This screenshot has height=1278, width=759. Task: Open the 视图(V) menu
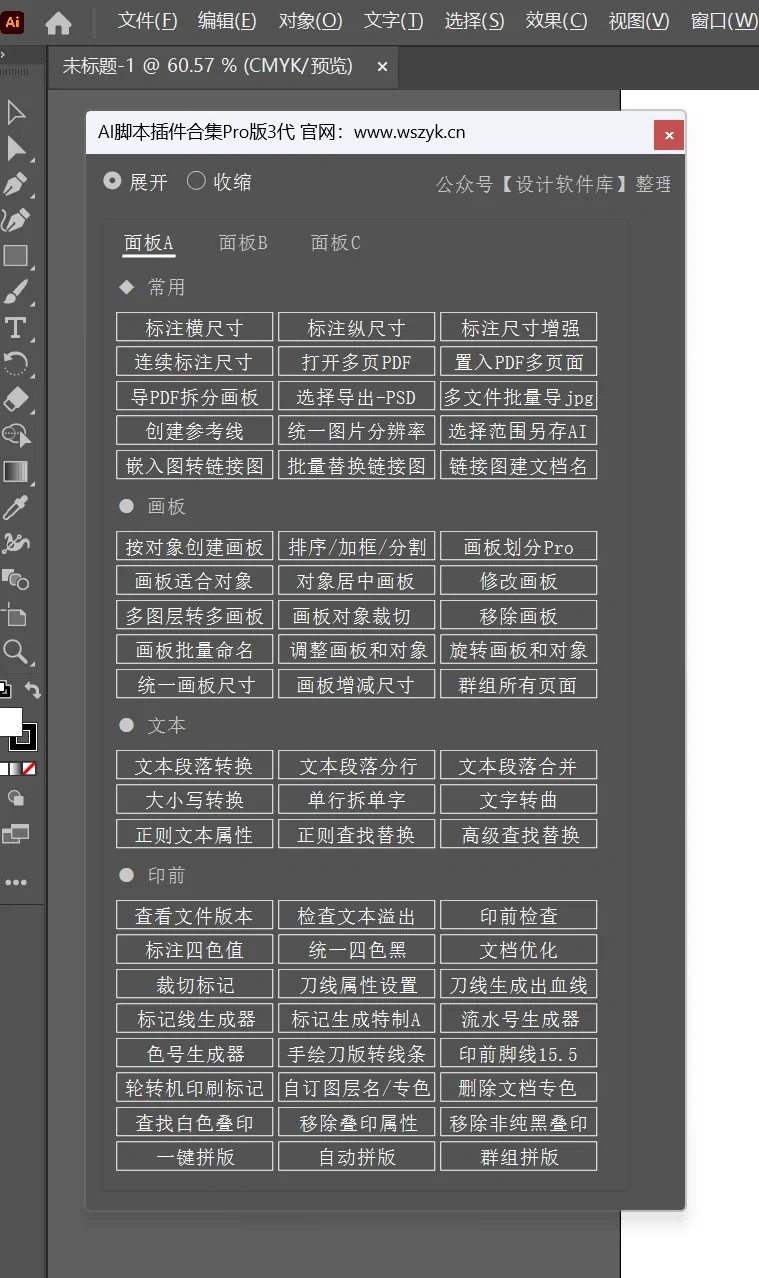click(x=639, y=21)
